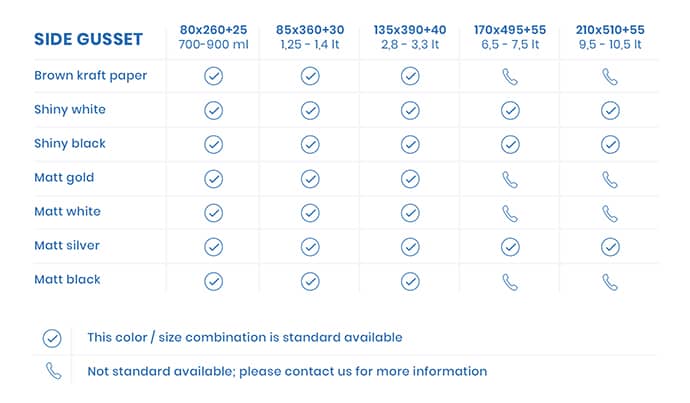Click the checkmark for Matt black 80x260+25
This screenshot has width=690, height=403.
click(x=213, y=281)
